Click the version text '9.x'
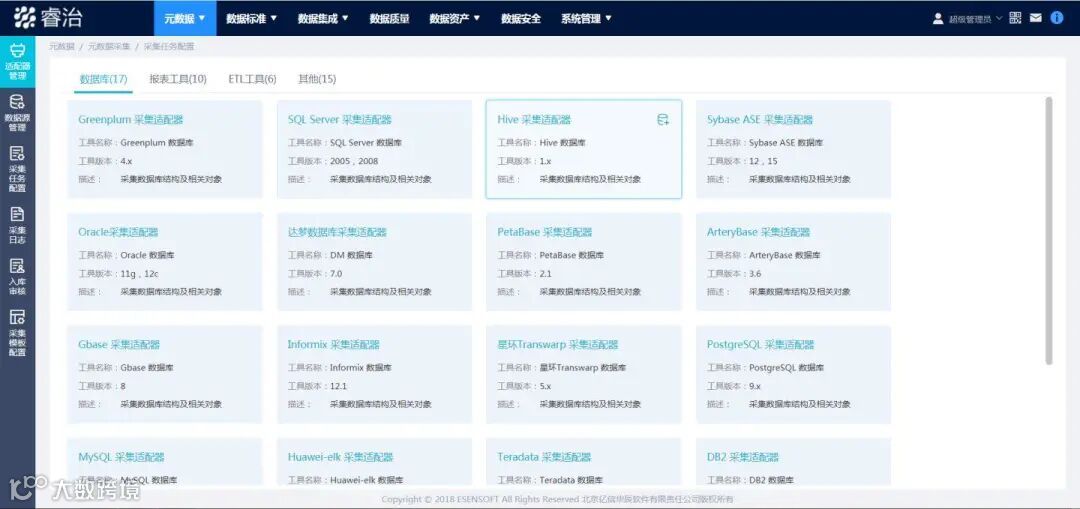The image size is (1080, 509). (755, 386)
